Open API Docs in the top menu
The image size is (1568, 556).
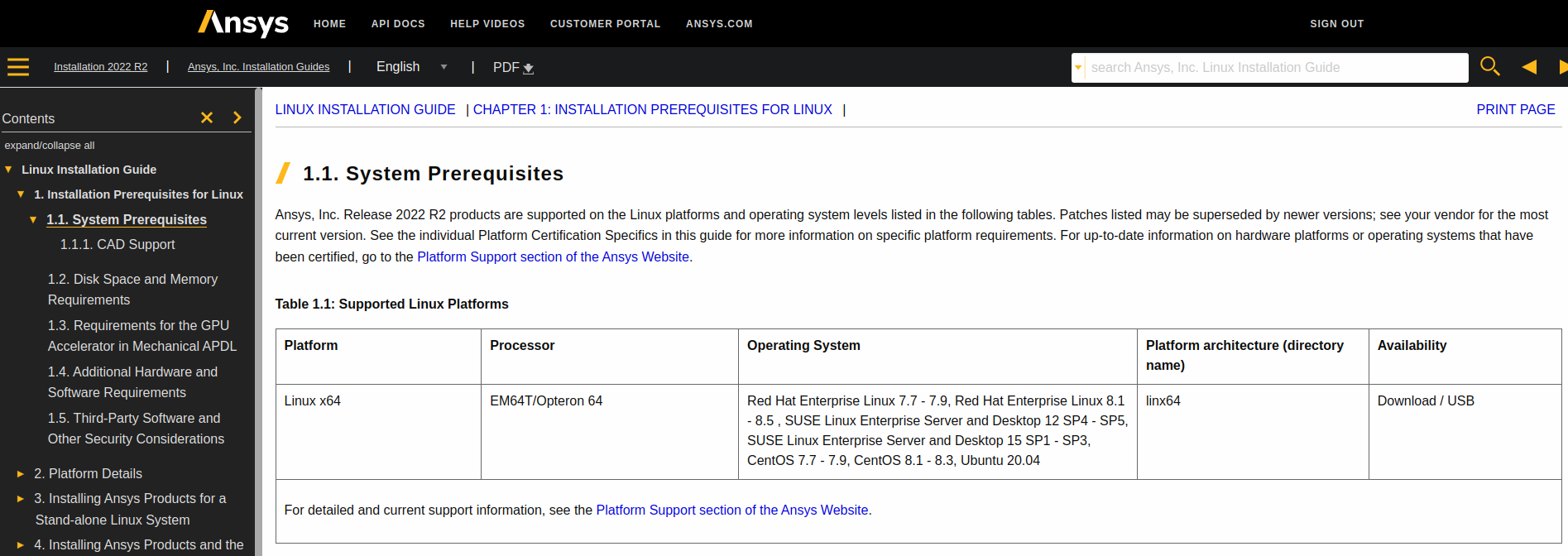398,24
